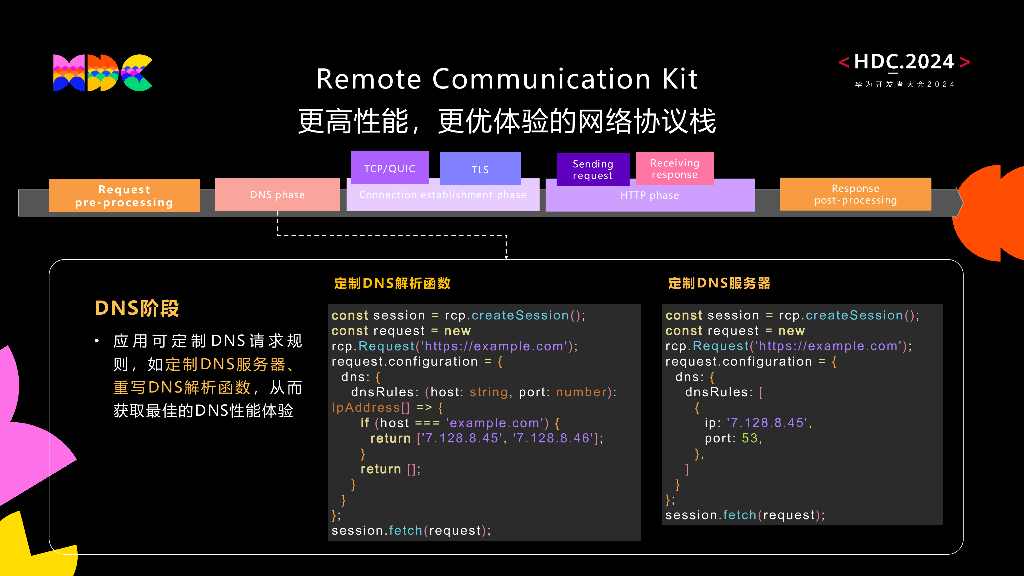Viewport: 1024px width, 576px height.
Task: Click the Receiving response box
Action: coord(674,168)
